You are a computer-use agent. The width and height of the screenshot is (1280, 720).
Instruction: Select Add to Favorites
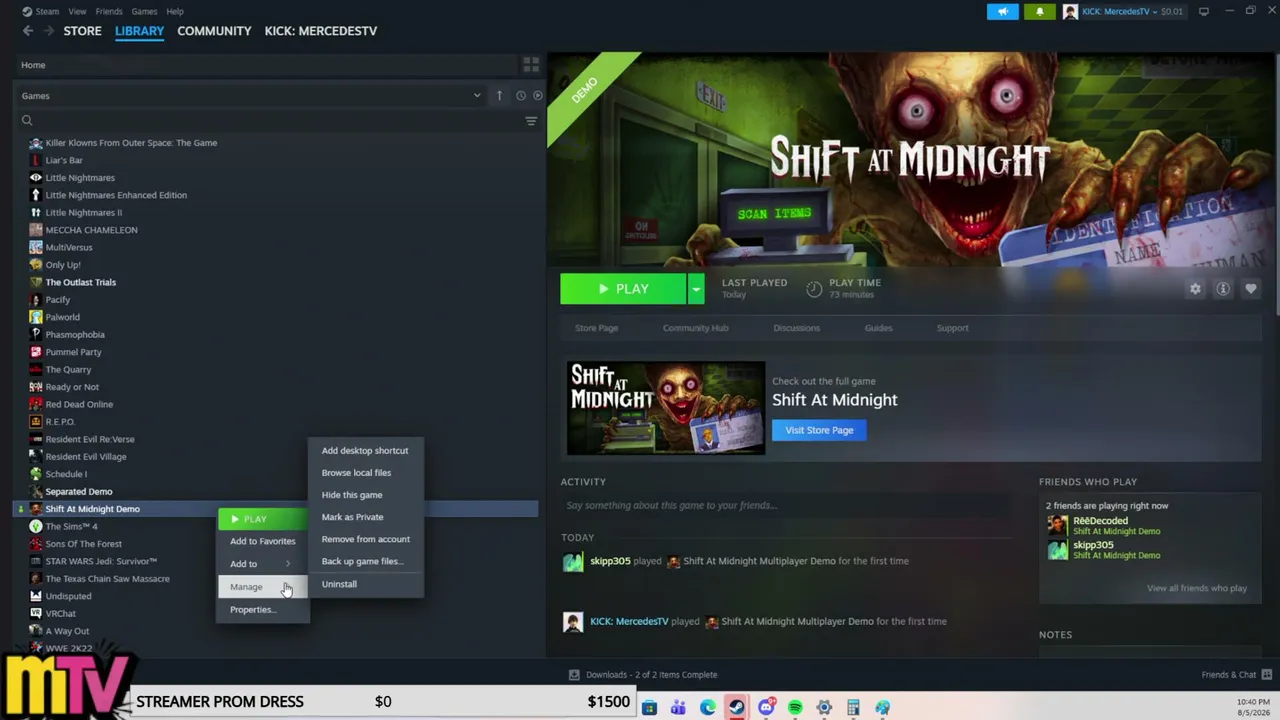263,541
